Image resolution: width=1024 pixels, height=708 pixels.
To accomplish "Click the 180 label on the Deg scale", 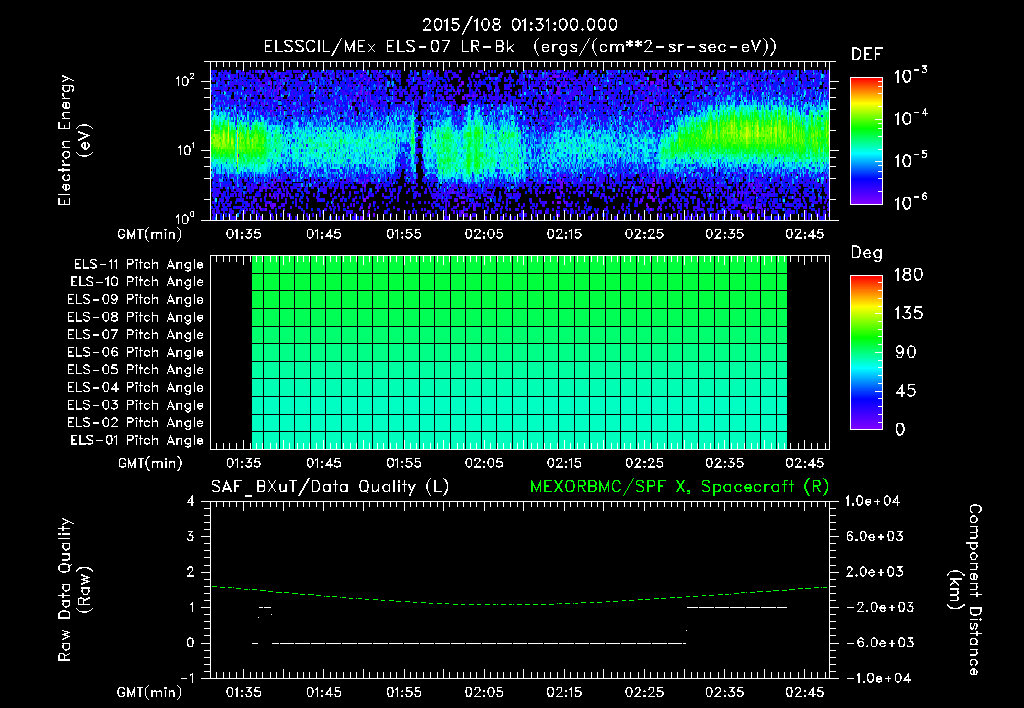I will pyautogui.click(x=908, y=275).
